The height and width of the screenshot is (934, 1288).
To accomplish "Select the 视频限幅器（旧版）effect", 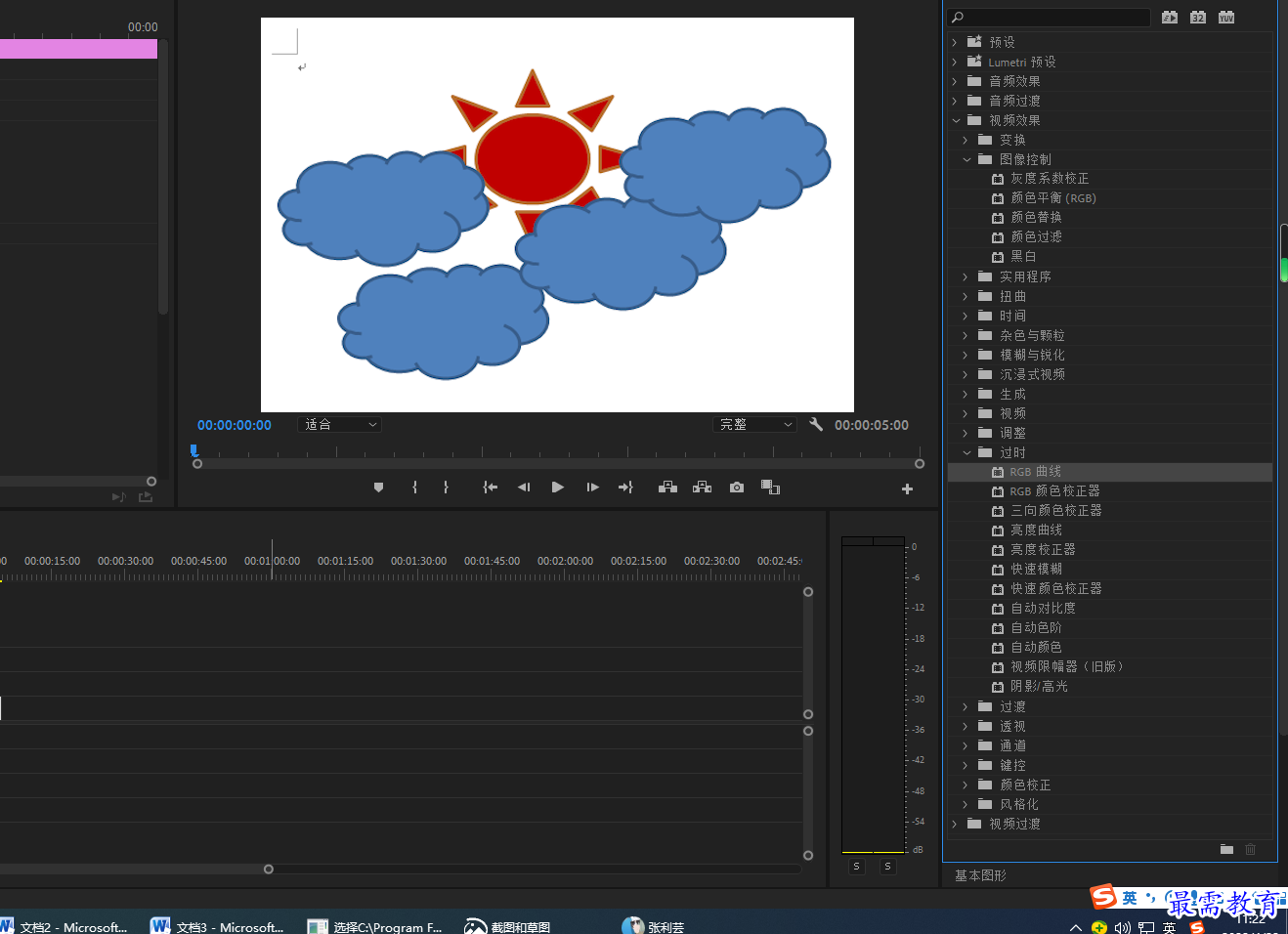I will 1067,667.
